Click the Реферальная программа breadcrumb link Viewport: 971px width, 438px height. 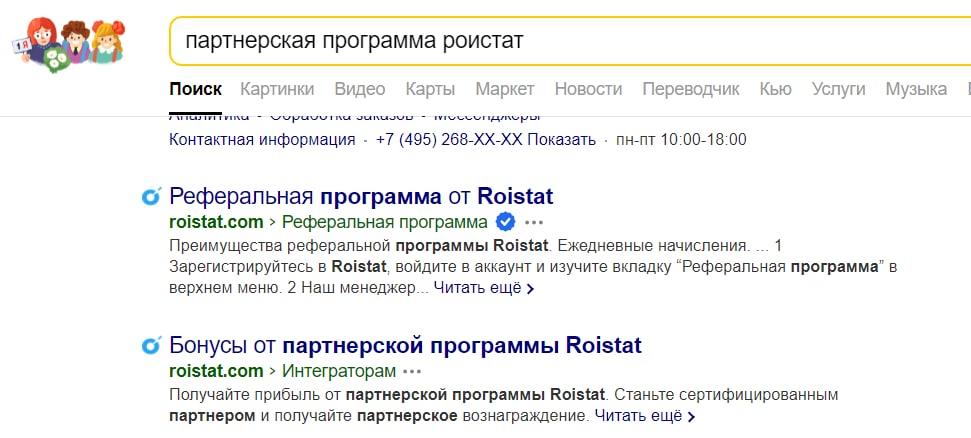point(385,222)
